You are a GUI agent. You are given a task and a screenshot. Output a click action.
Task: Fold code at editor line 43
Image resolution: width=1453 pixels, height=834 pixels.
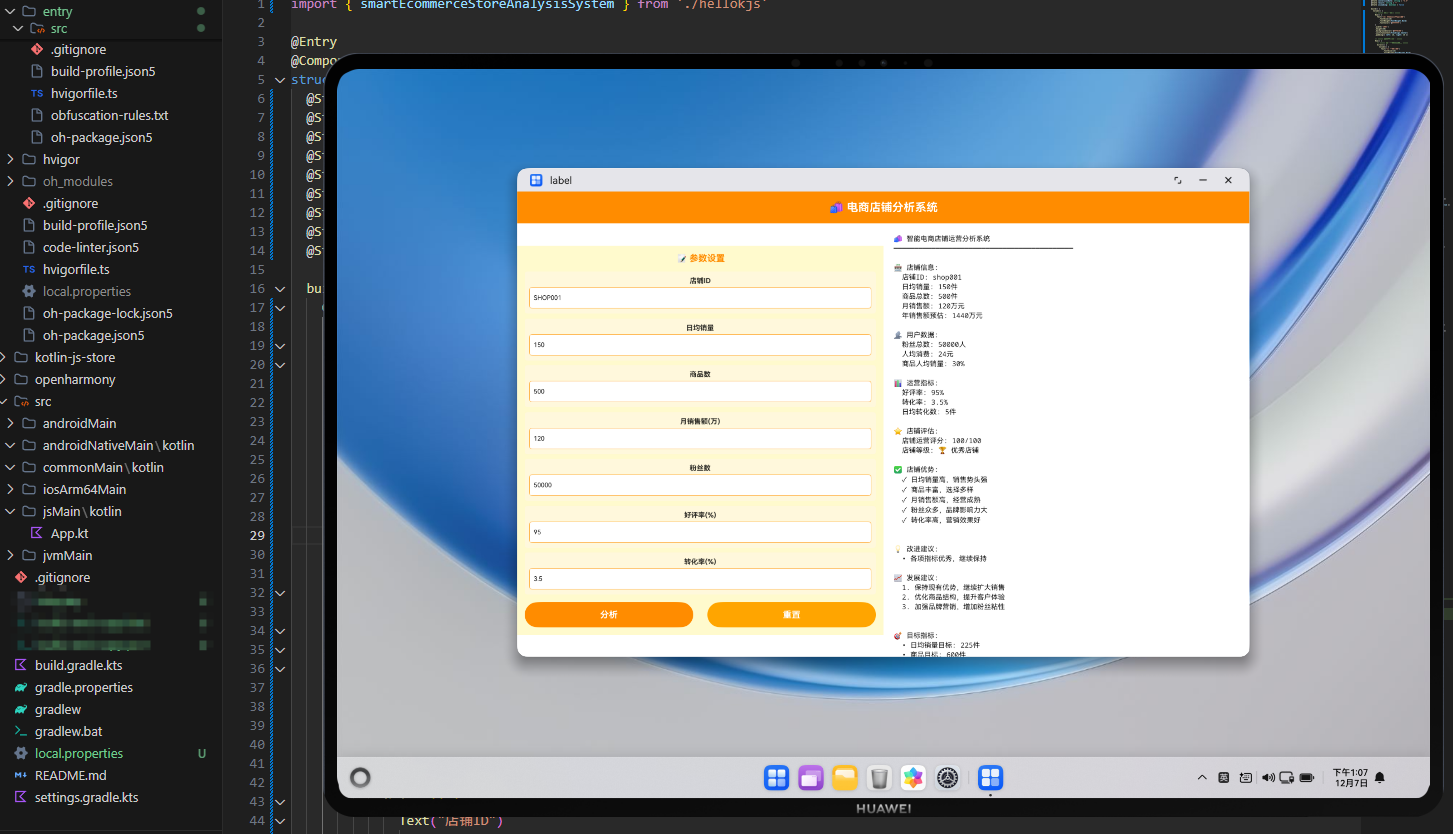pos(280,802)
